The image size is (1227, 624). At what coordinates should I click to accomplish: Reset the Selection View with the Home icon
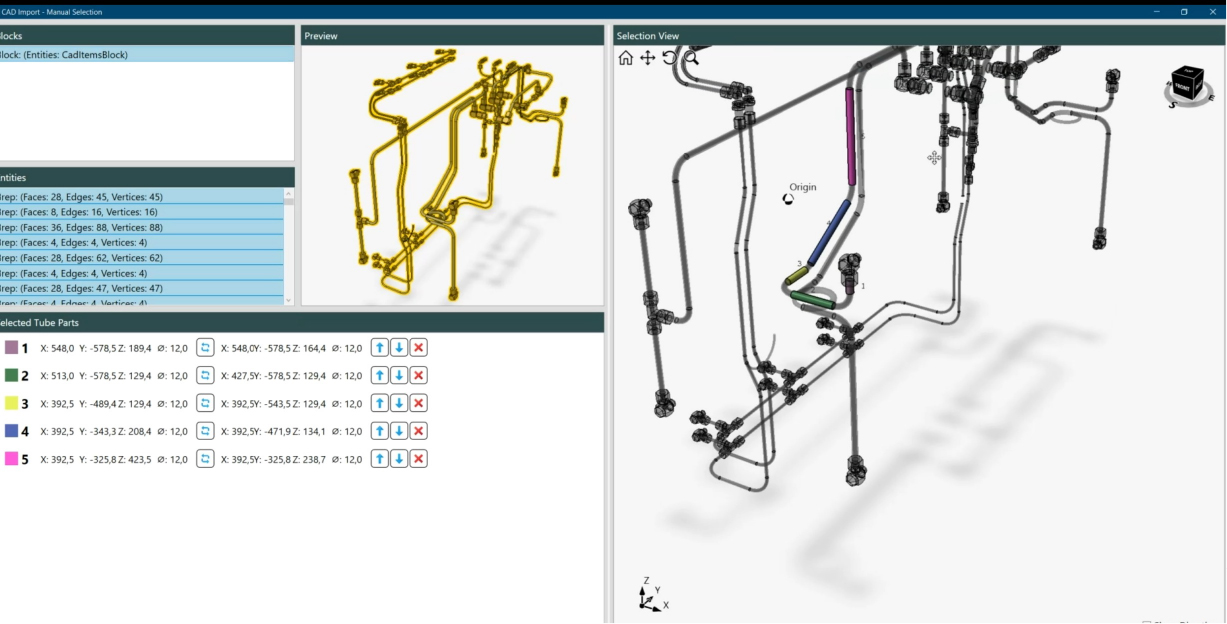click(x=626, y=58)
